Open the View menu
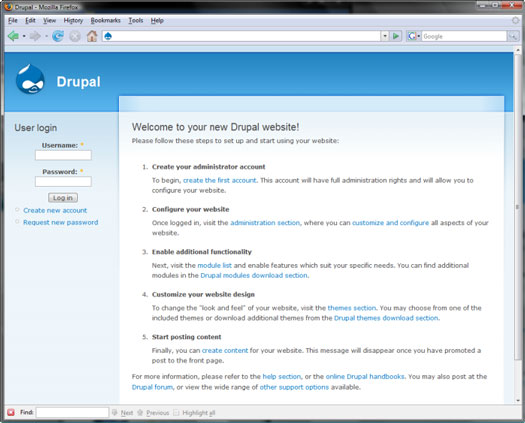The height and width of the screenshot is (423, 525). pyautogui.click(x=49, y=20)
